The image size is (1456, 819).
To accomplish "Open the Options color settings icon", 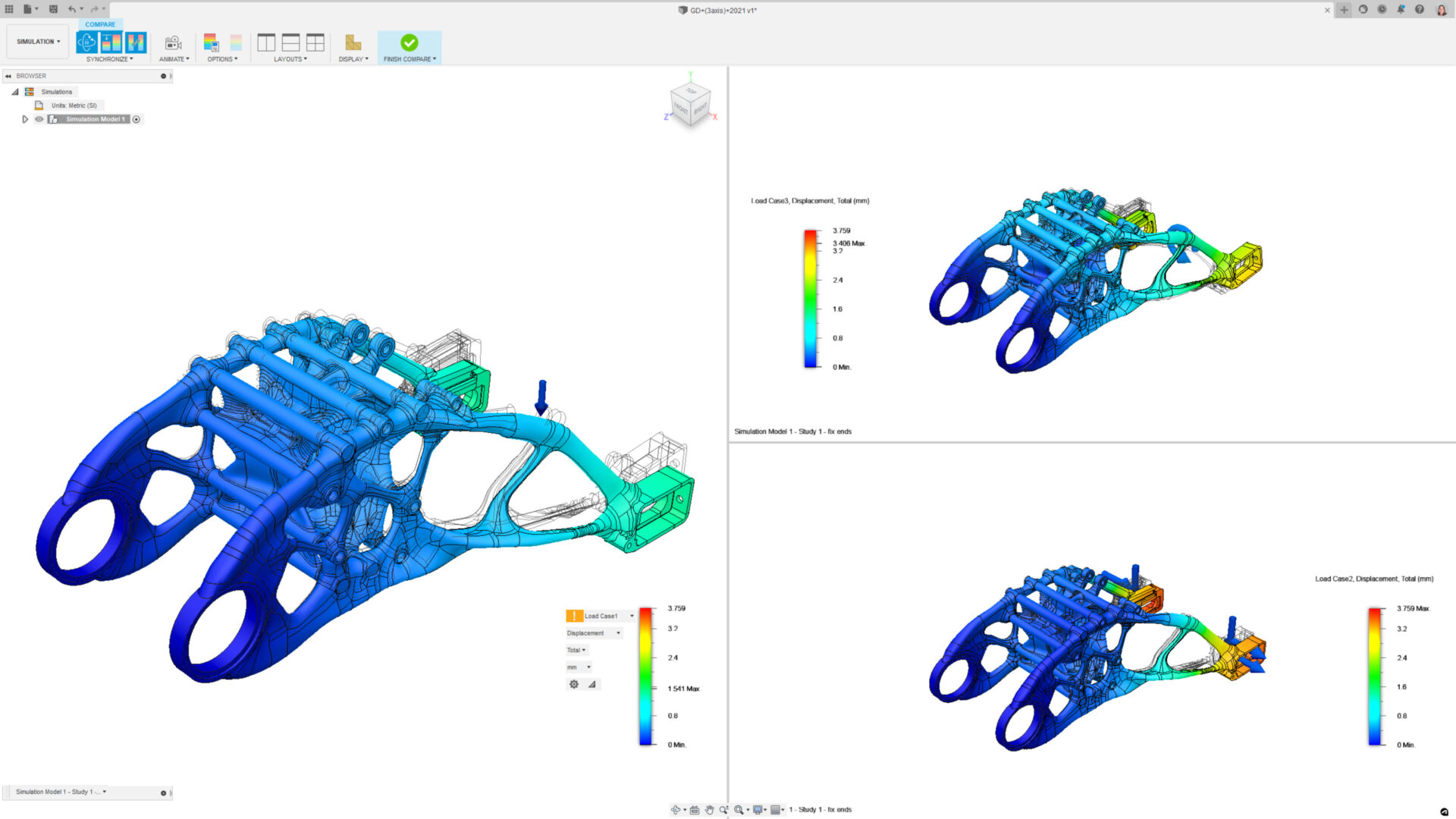I will click(x=211, y=42).
